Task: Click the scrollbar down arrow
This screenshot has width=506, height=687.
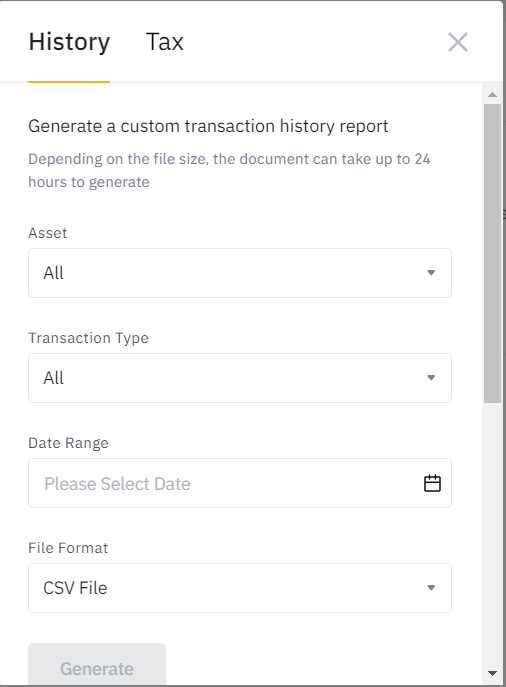Action: tap(492, 673)
